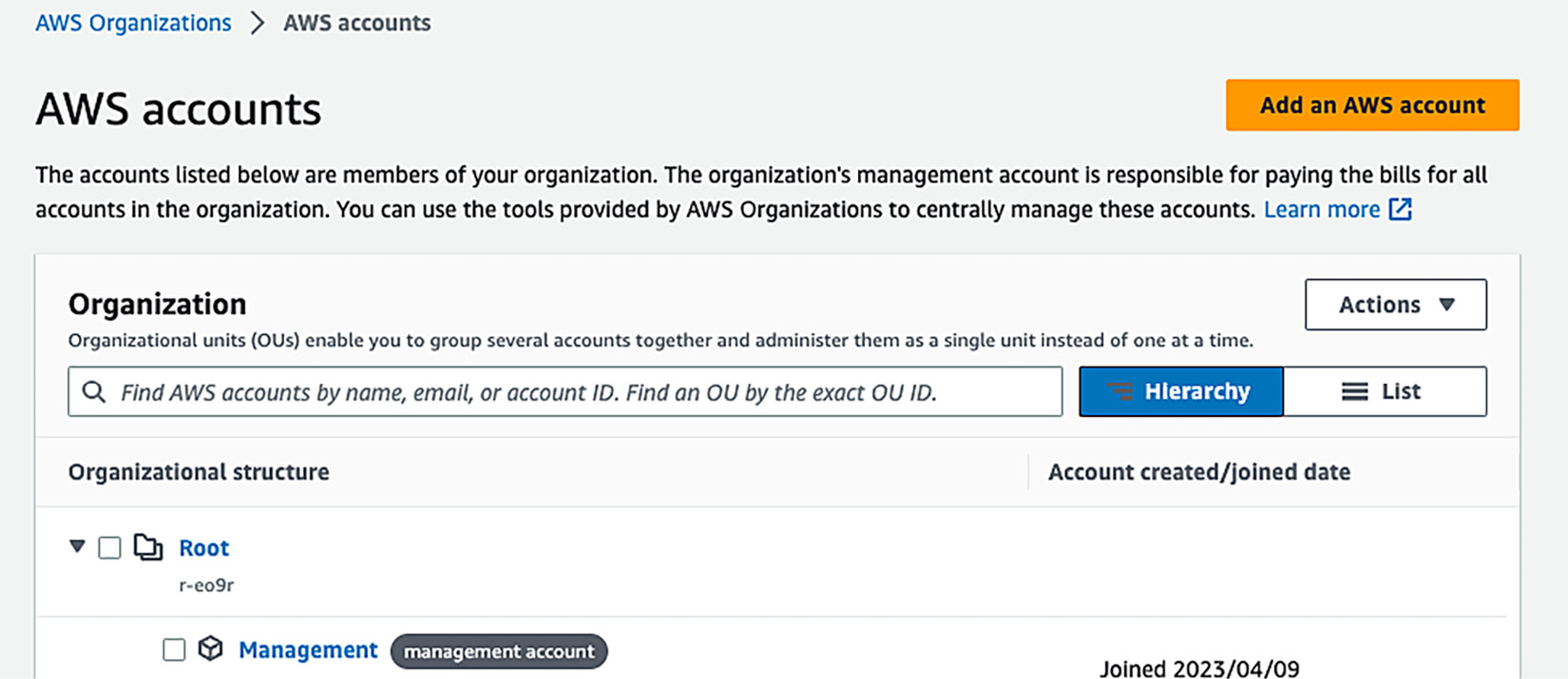Check the Root checkbox
The image size is (1568, 679).
coord(110,548)
